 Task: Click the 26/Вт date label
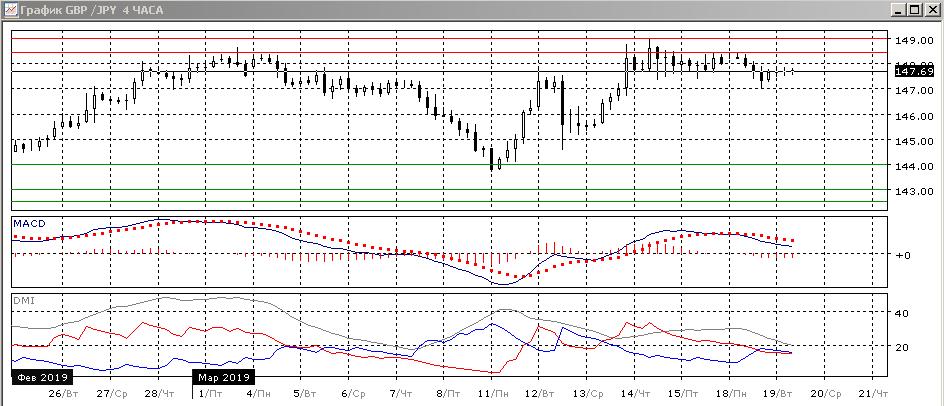tap(62, 395)
